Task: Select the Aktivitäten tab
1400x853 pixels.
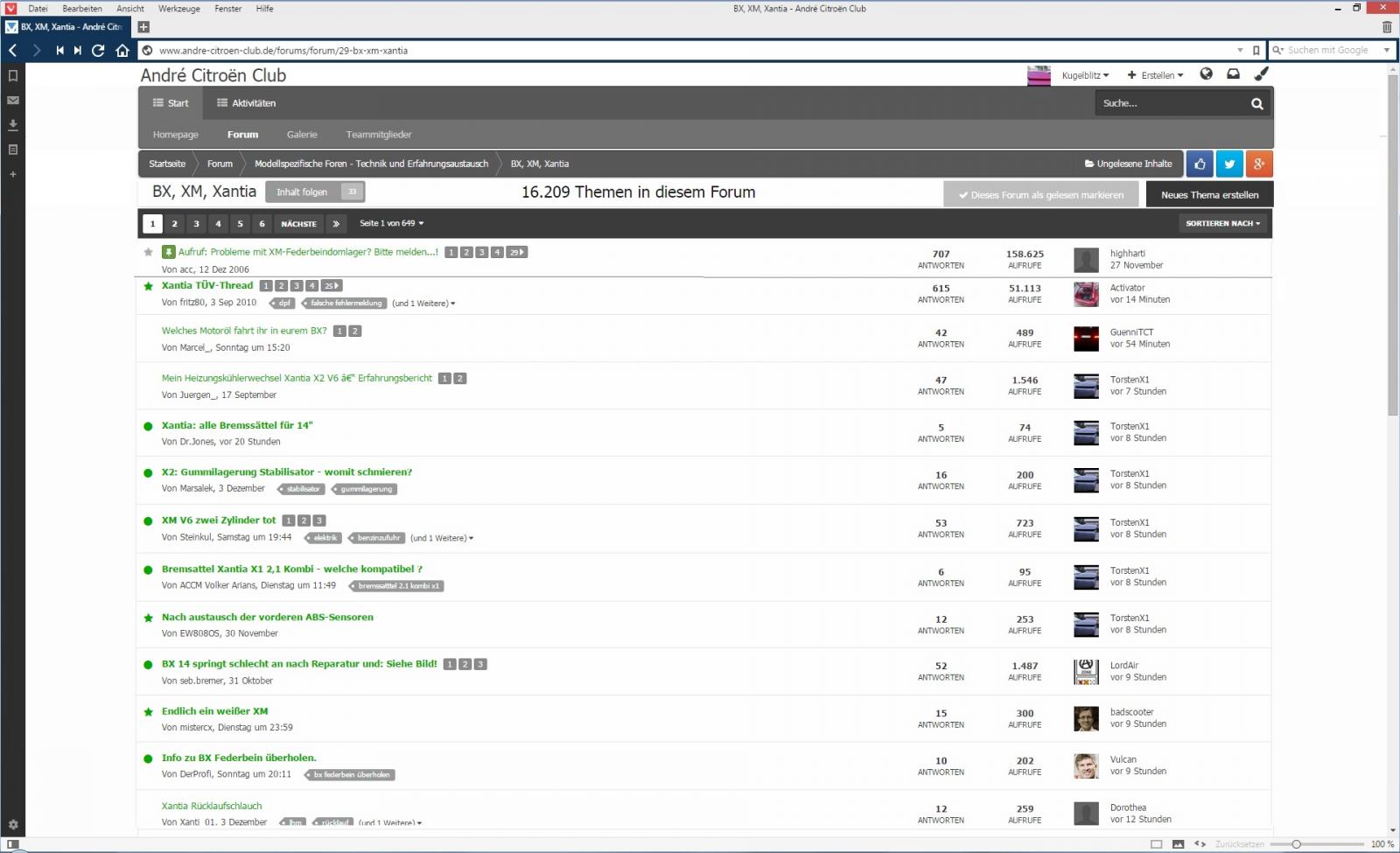Action: (x=246, y=103)
